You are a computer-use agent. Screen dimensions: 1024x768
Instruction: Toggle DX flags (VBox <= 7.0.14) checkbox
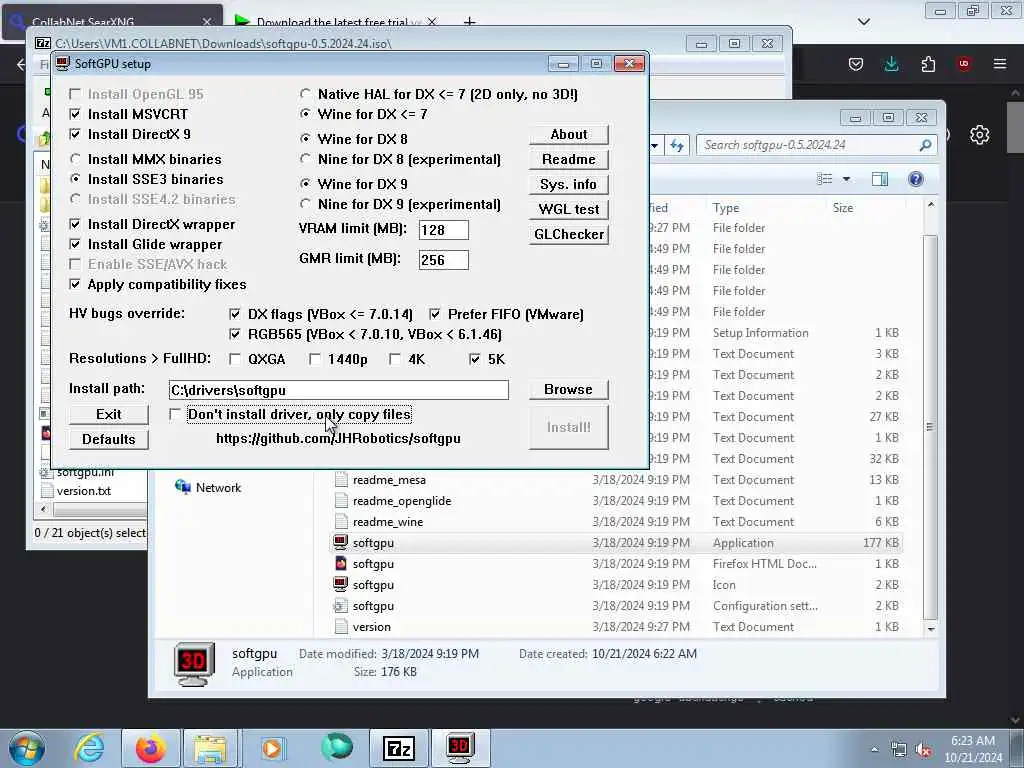235,314
